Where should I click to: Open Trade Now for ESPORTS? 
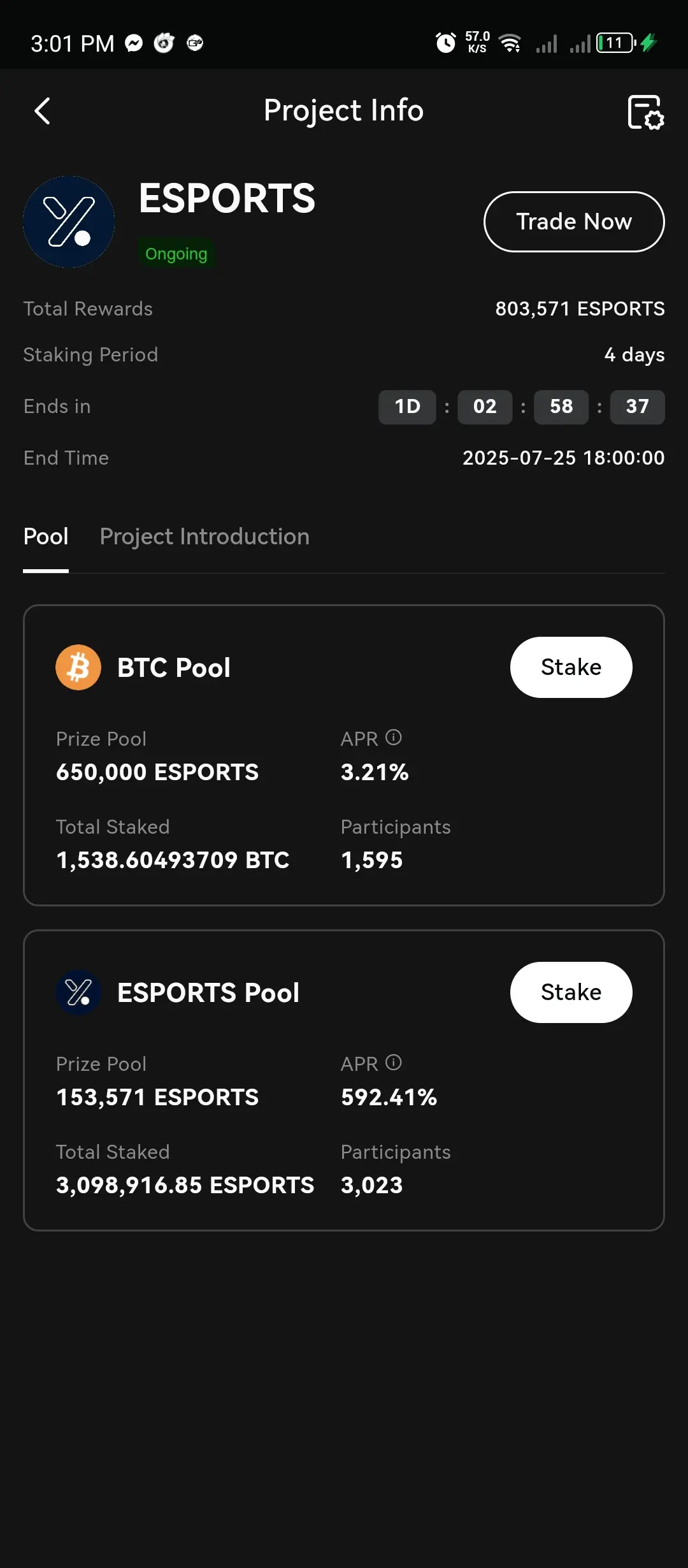(x=574, y=222)
